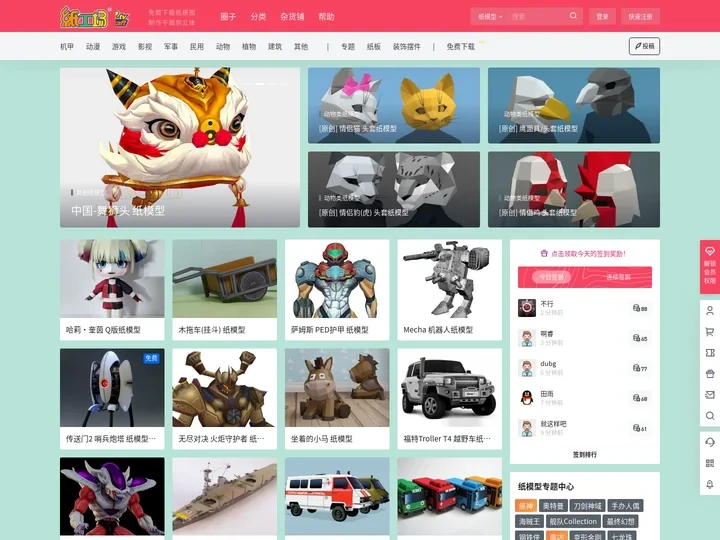Select the 机甲 category tab

tap(67, 46)
